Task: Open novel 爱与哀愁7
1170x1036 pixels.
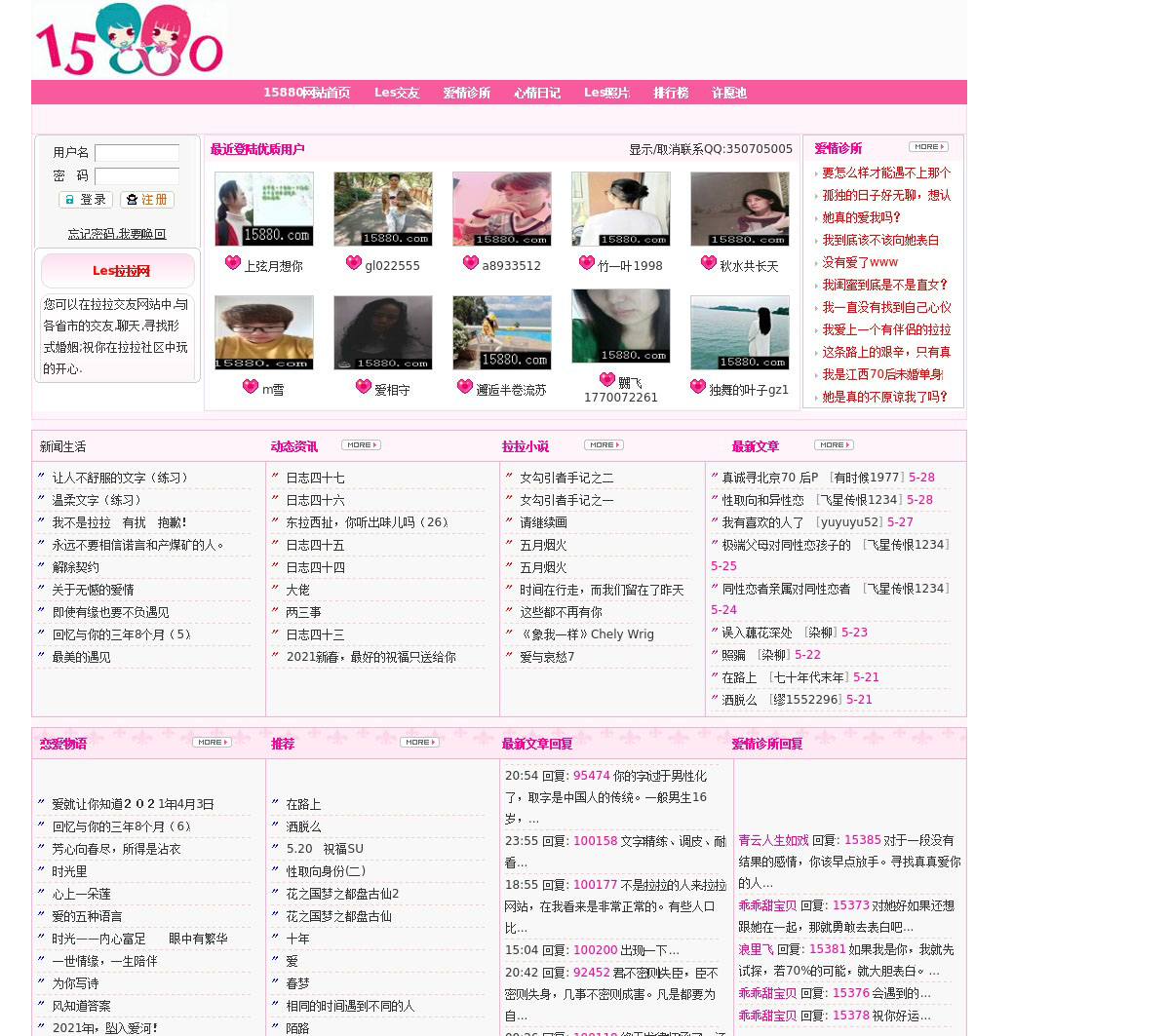Action: coord(547,657)
